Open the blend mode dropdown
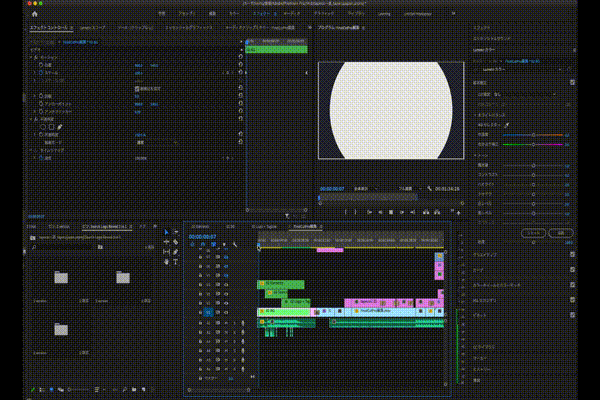600x400 pixels. (x=157, y=142)
